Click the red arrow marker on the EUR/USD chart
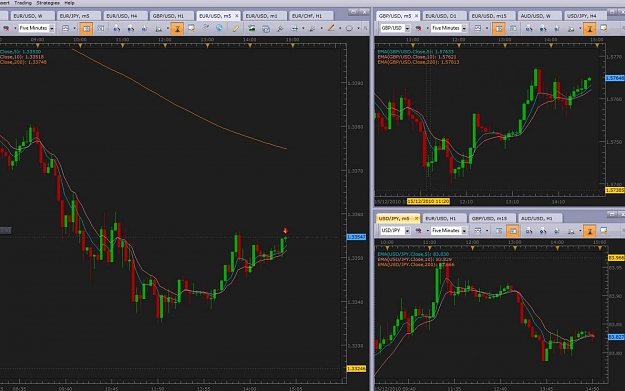The height and width of the screenshot is (391, 625). tap(285, 231)
